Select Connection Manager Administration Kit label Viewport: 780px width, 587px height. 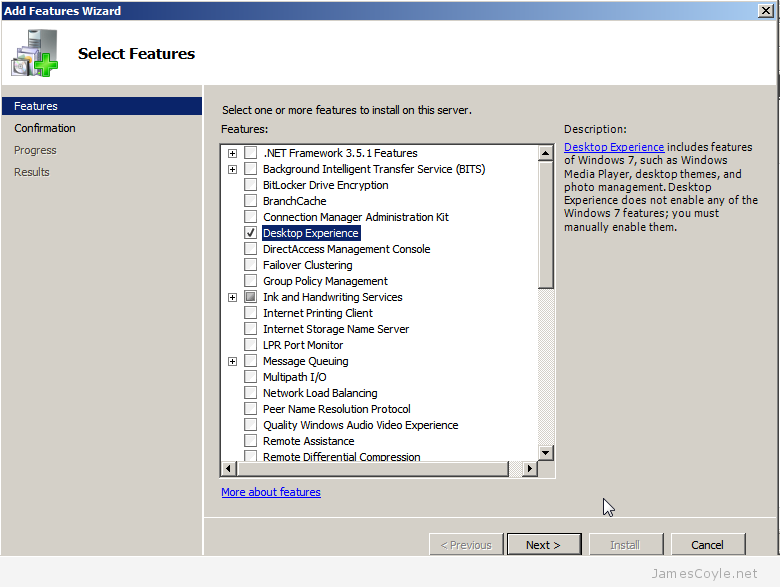coord(356,217)
